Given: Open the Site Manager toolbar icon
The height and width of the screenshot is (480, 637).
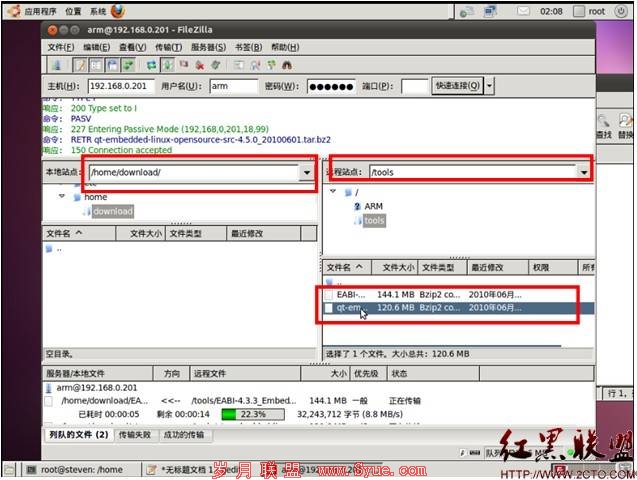Looking at the screenshot, I should [x=56, y=65].
